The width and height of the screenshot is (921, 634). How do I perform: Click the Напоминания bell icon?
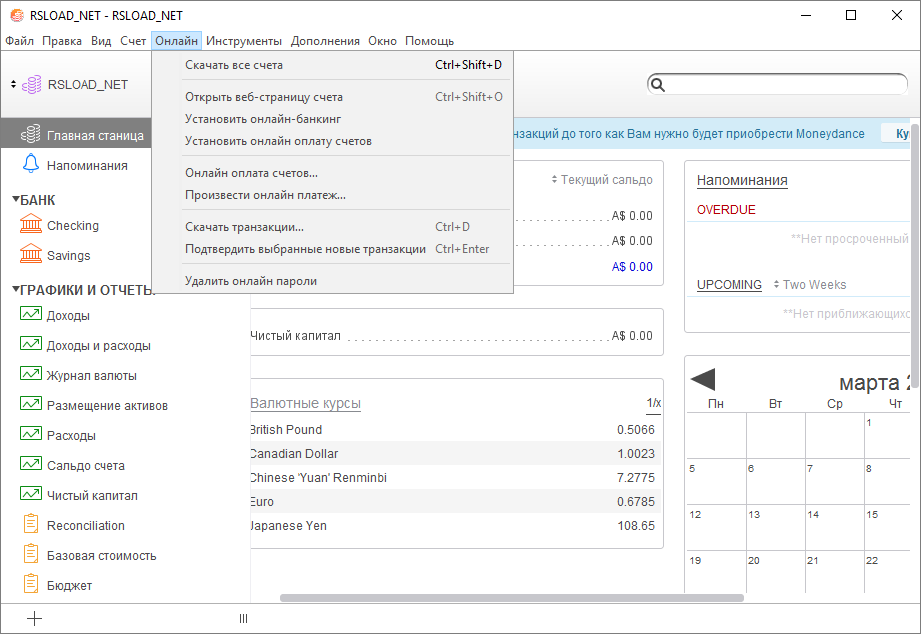pyautogui.click(x=31, y=165)
